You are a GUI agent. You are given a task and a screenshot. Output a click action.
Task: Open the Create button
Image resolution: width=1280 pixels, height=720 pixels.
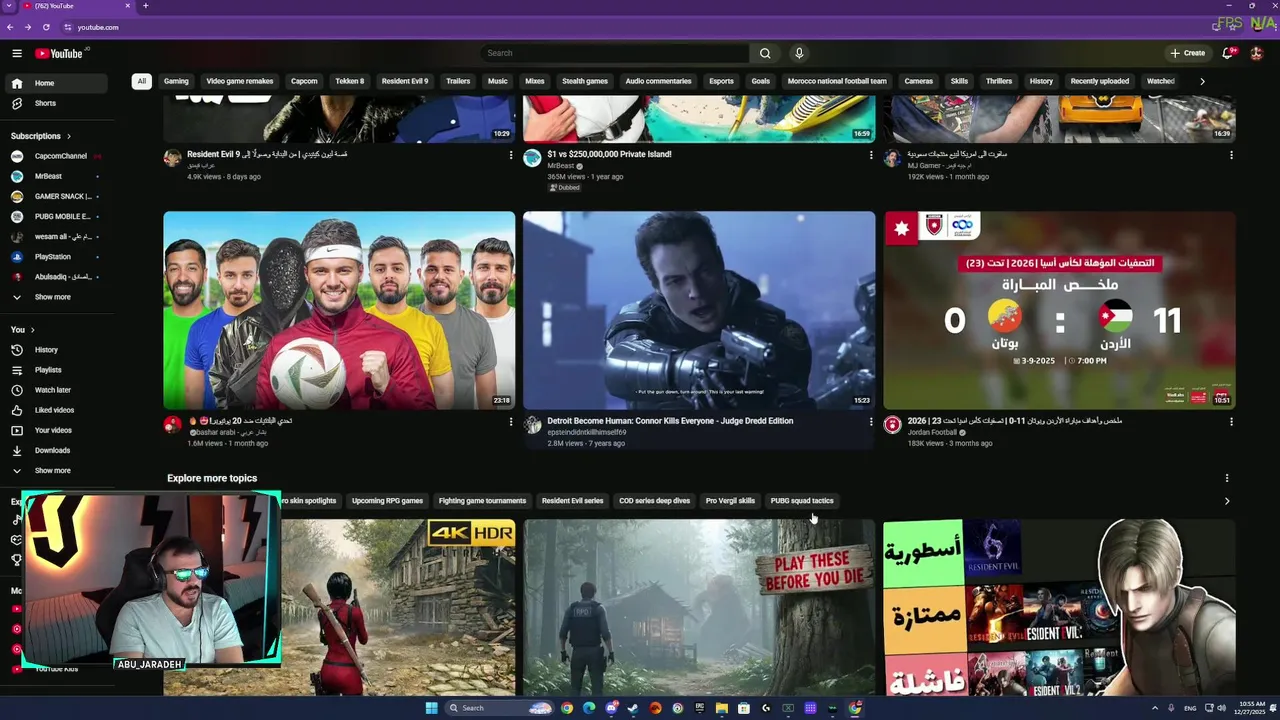pyautogui.click(x=1188, y=53)
